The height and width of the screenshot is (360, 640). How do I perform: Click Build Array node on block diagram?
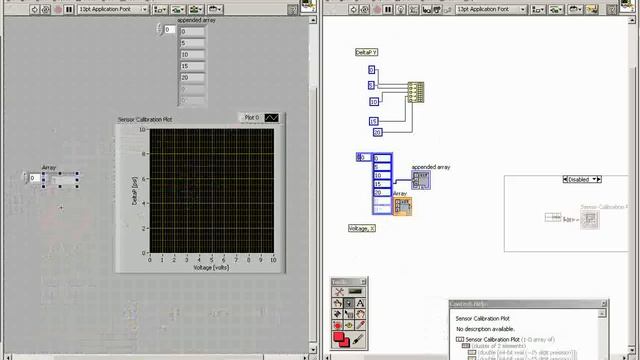coord(416,92)
